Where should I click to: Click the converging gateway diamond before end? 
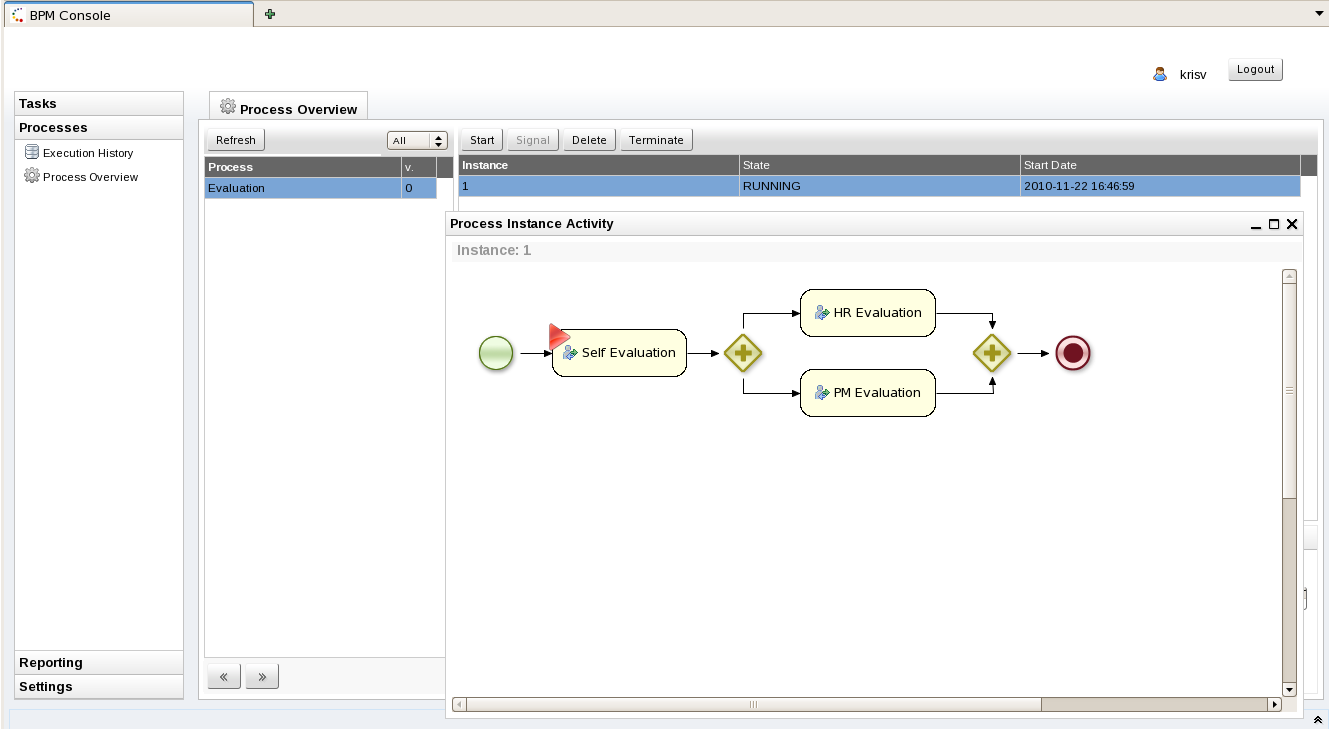992,353
